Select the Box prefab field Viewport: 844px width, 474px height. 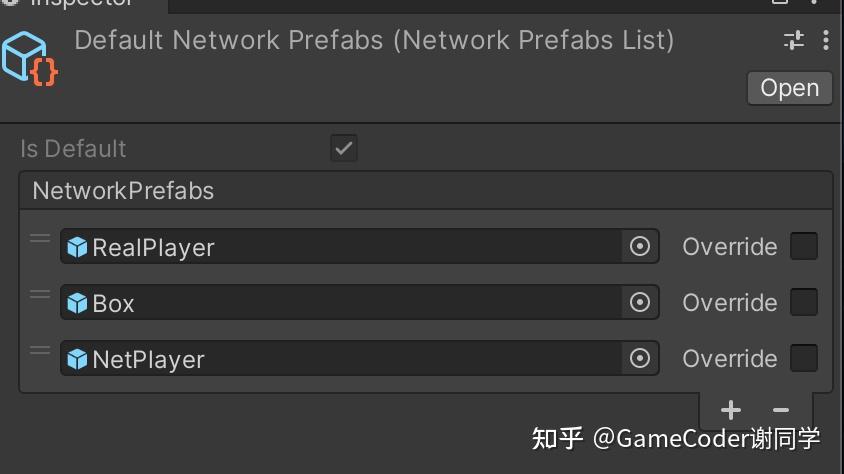click(x=341, y=302)
